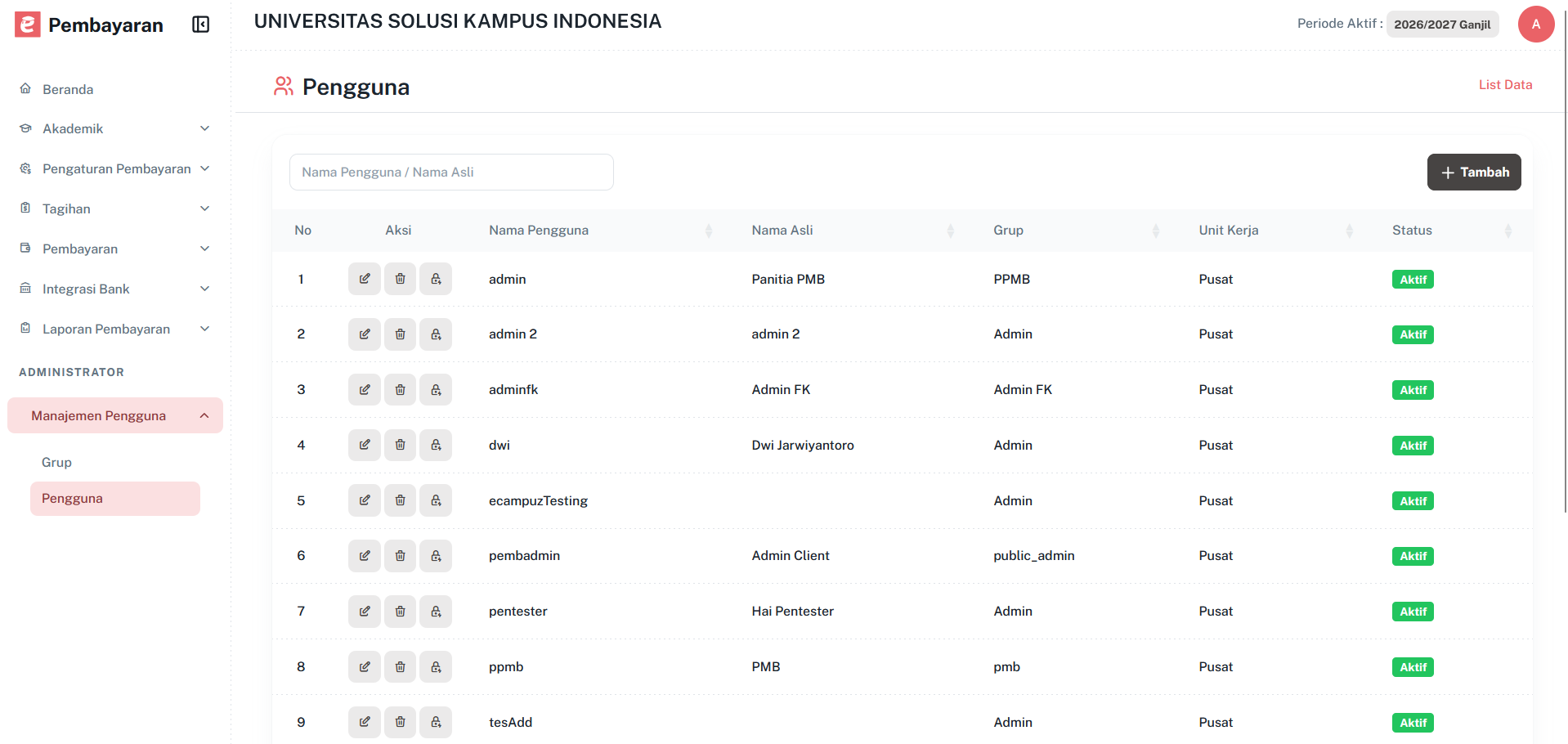Click the Admin Client name cell
1568x744 pixels.
[x=791, y=556]
